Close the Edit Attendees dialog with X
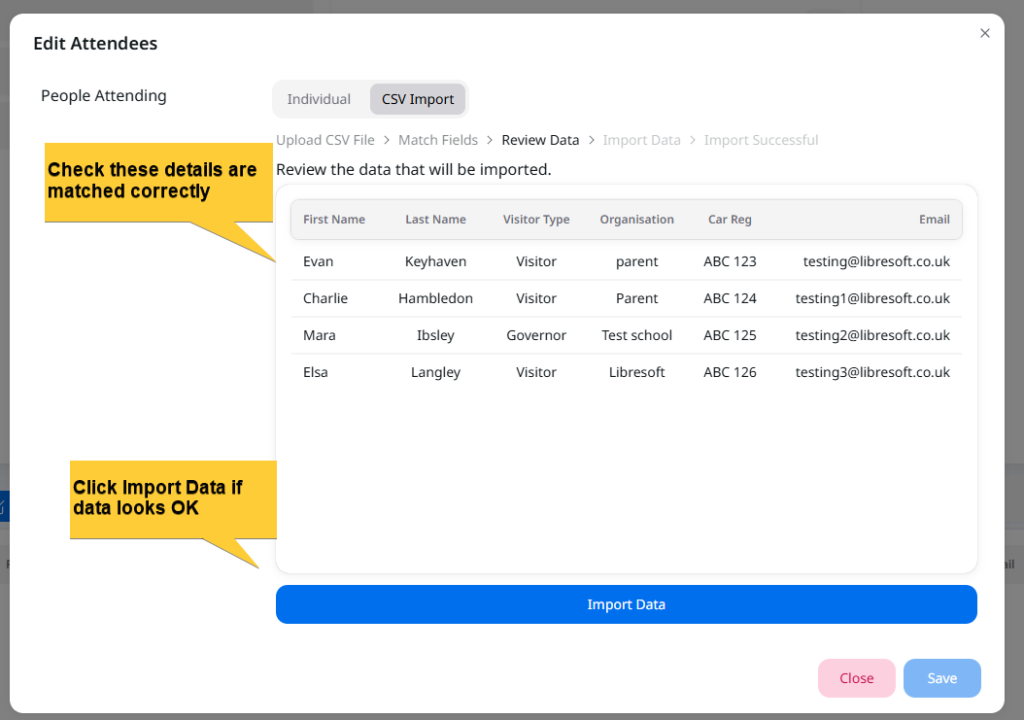This screenshot has width=1024, height=720. coord(985,33)
